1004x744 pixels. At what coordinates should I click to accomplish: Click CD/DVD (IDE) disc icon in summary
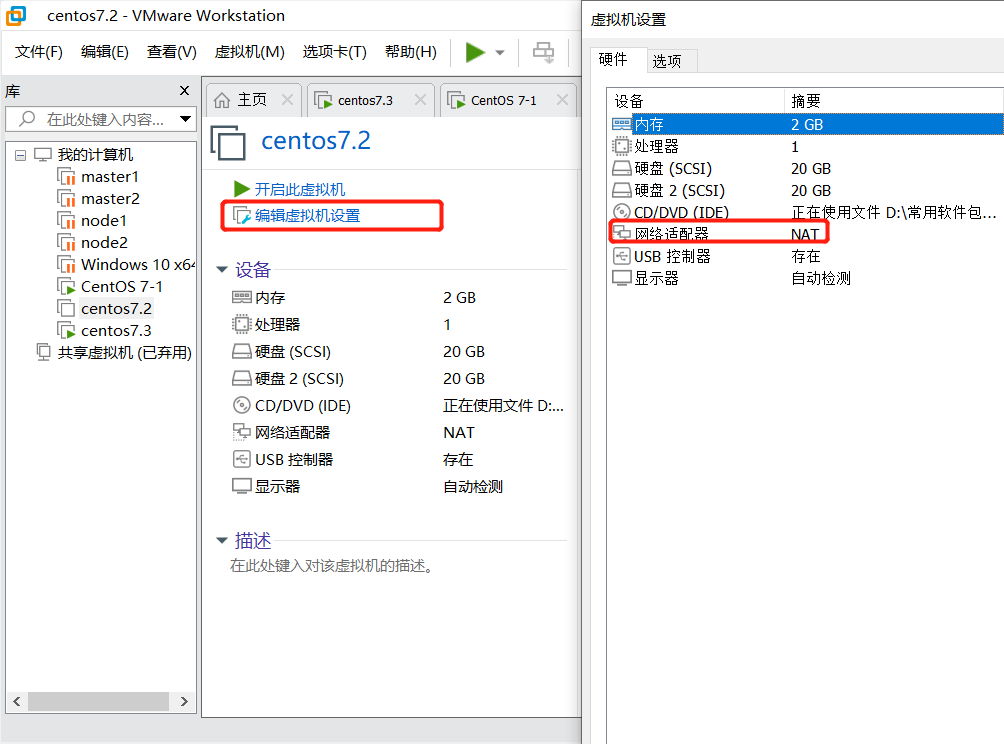click(241, 405)
